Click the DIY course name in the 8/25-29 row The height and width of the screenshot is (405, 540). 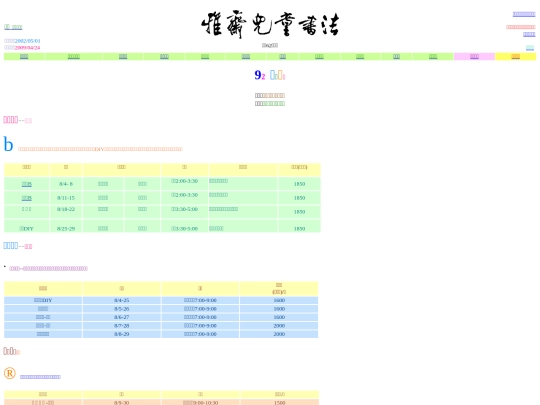tap(27, 229)
